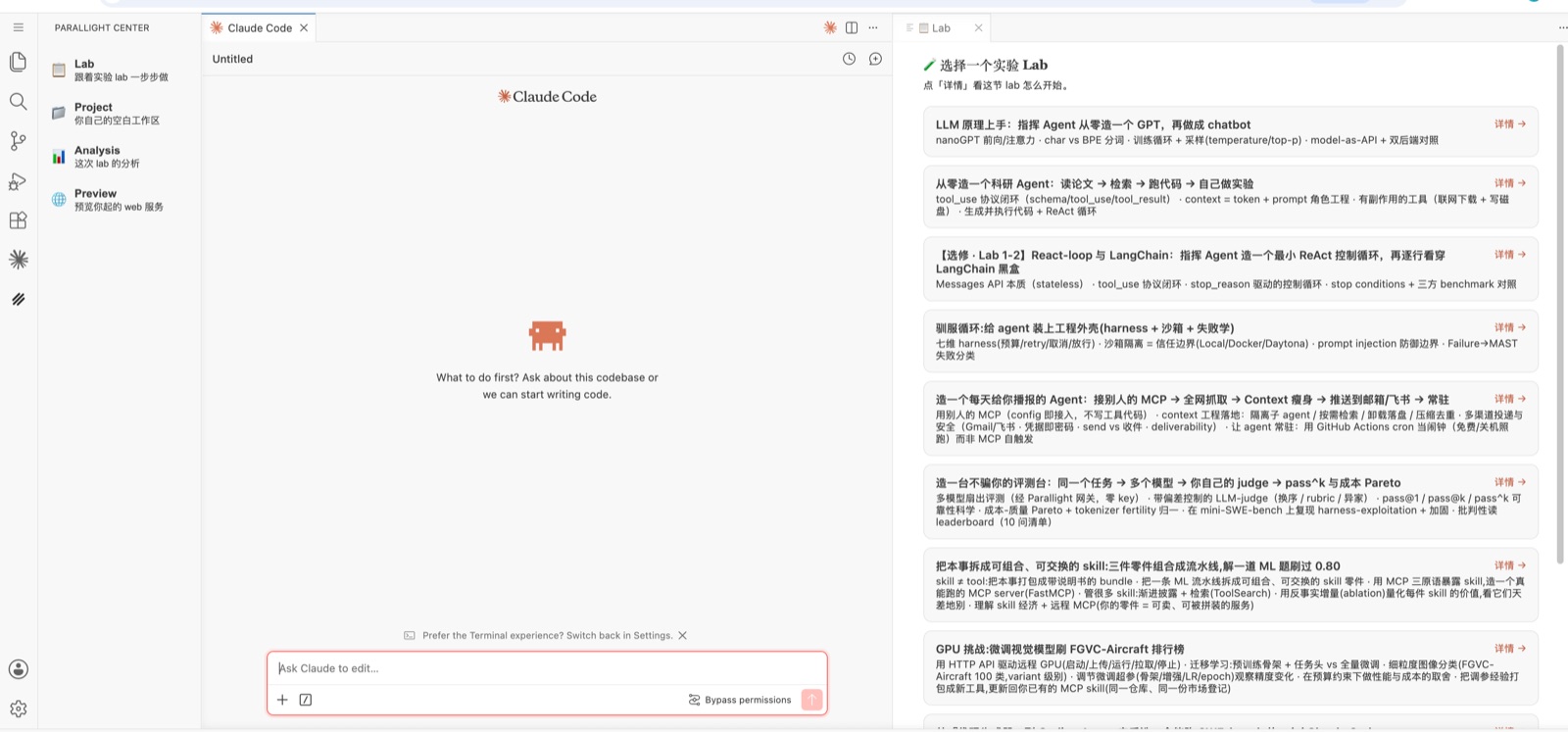Open the Explorer files icon
Image resolution: width=1568 pixels, height=732 pixels.
point(18,62)
